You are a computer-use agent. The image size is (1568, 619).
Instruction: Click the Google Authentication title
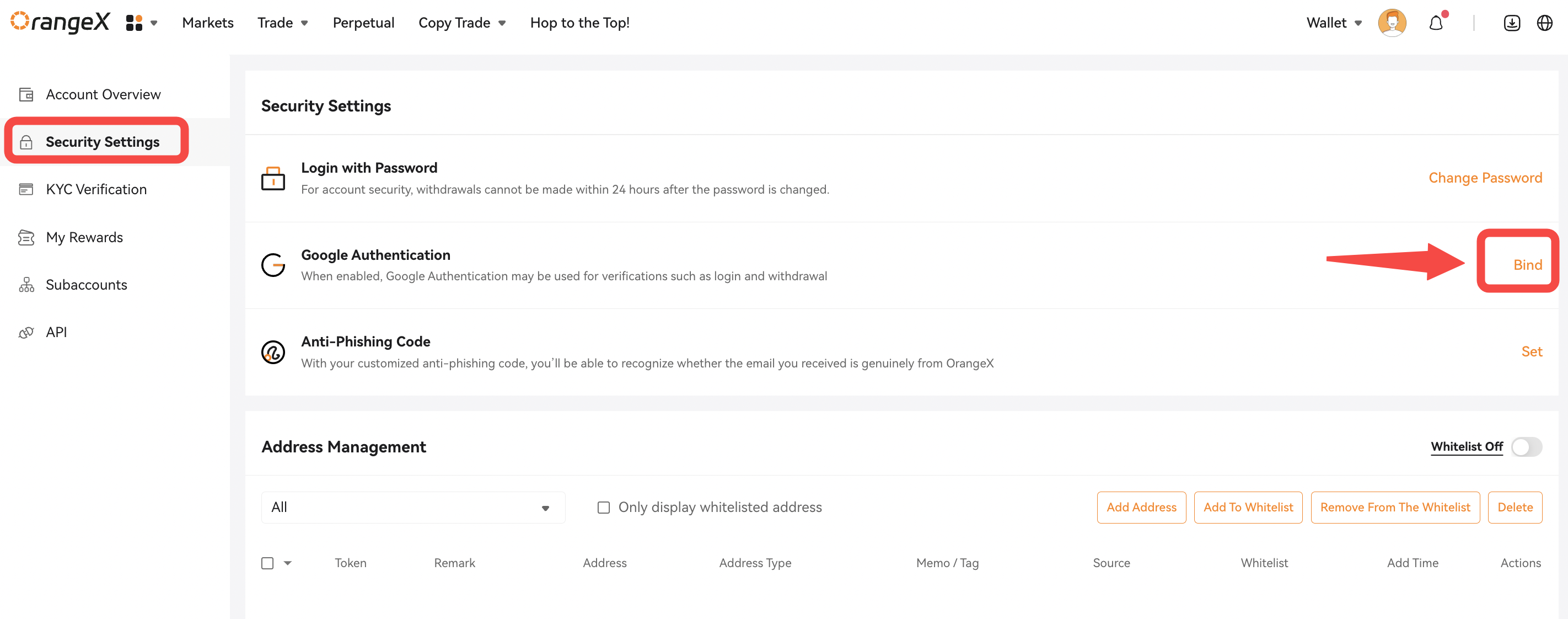point(375,255)
